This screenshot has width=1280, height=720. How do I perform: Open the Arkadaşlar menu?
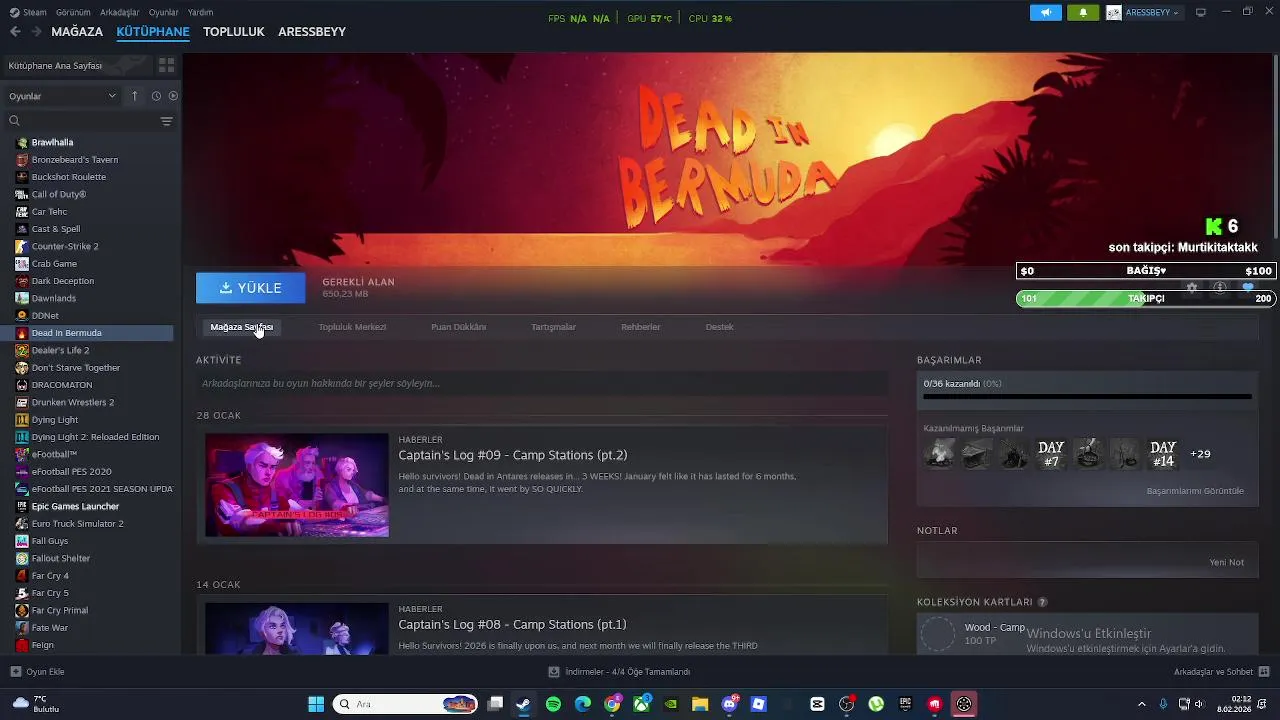tap(120, 12)
